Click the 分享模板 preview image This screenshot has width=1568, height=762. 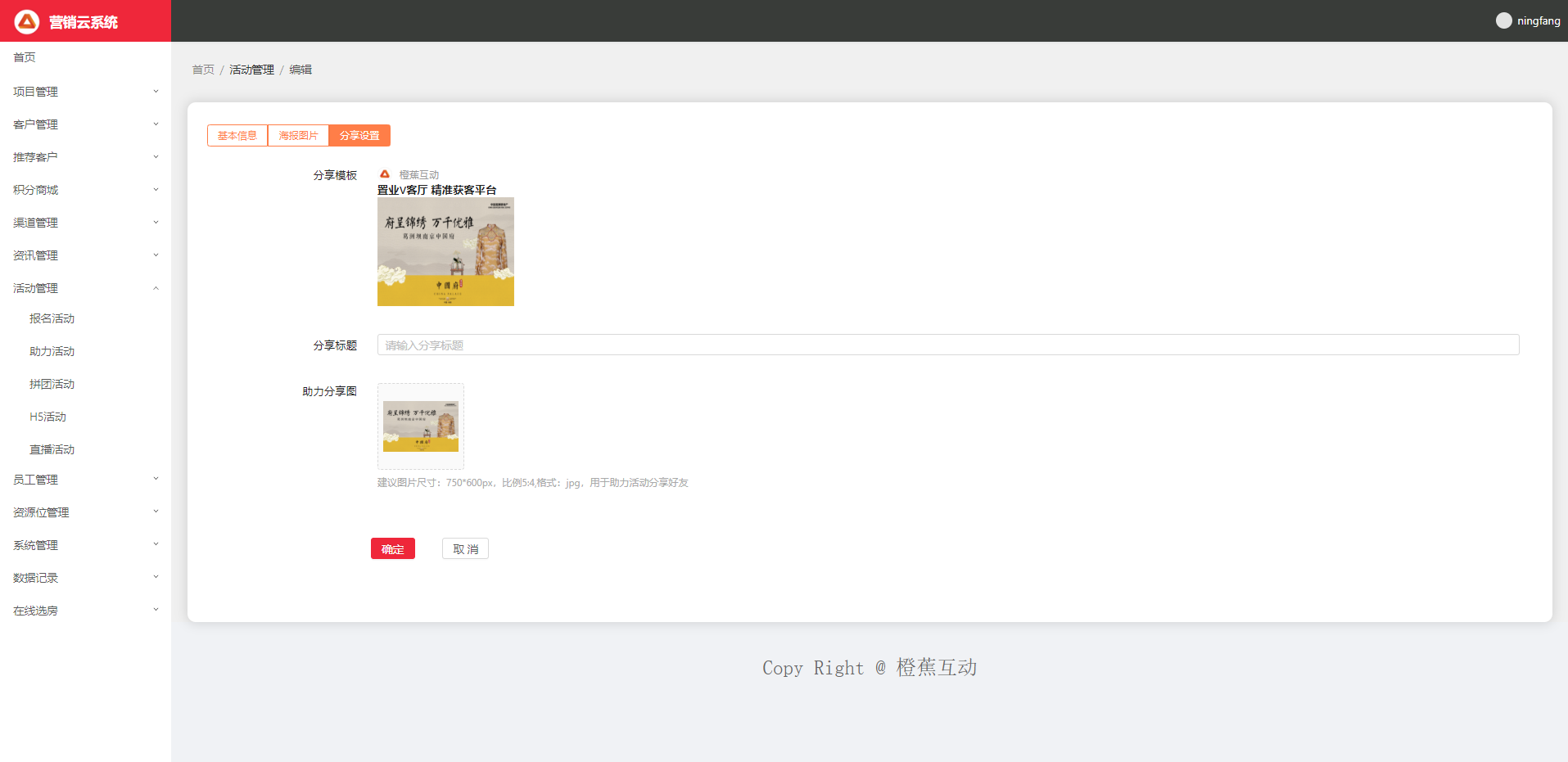pos(445,252)
